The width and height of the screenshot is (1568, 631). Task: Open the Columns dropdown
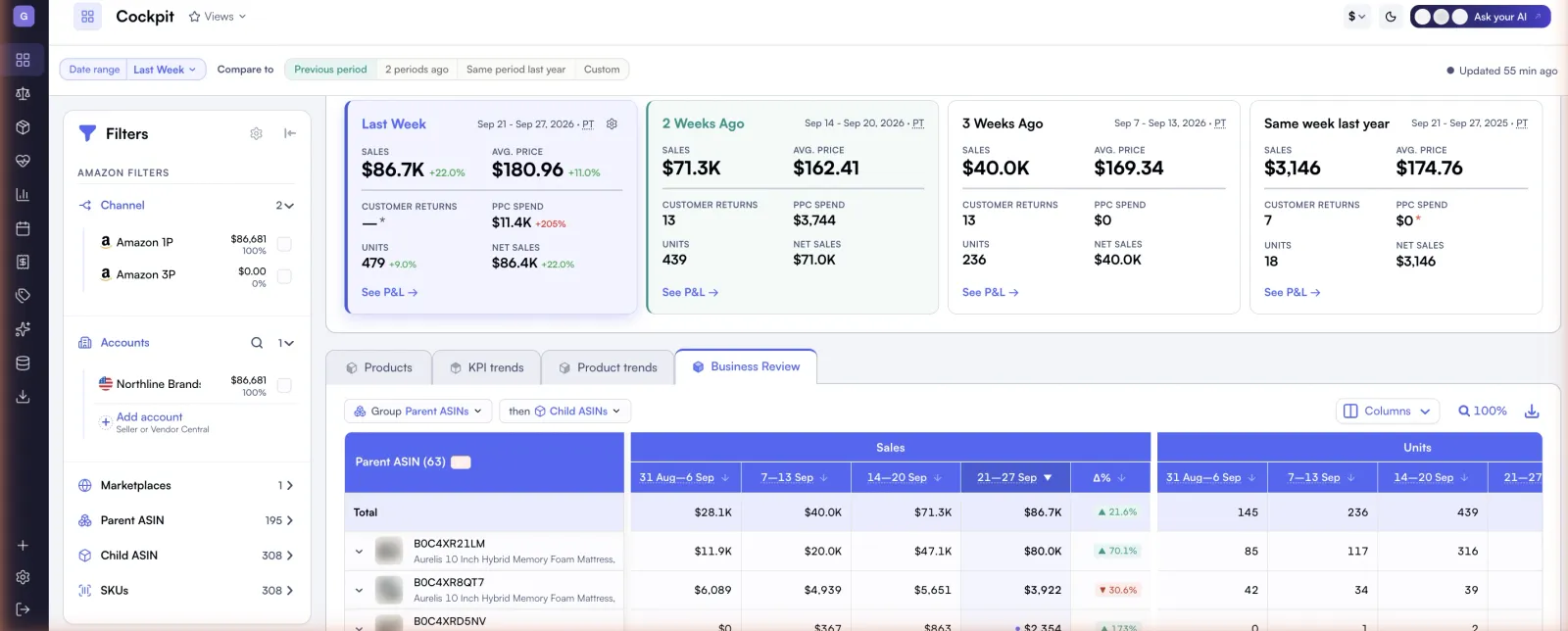(1388, 412)
